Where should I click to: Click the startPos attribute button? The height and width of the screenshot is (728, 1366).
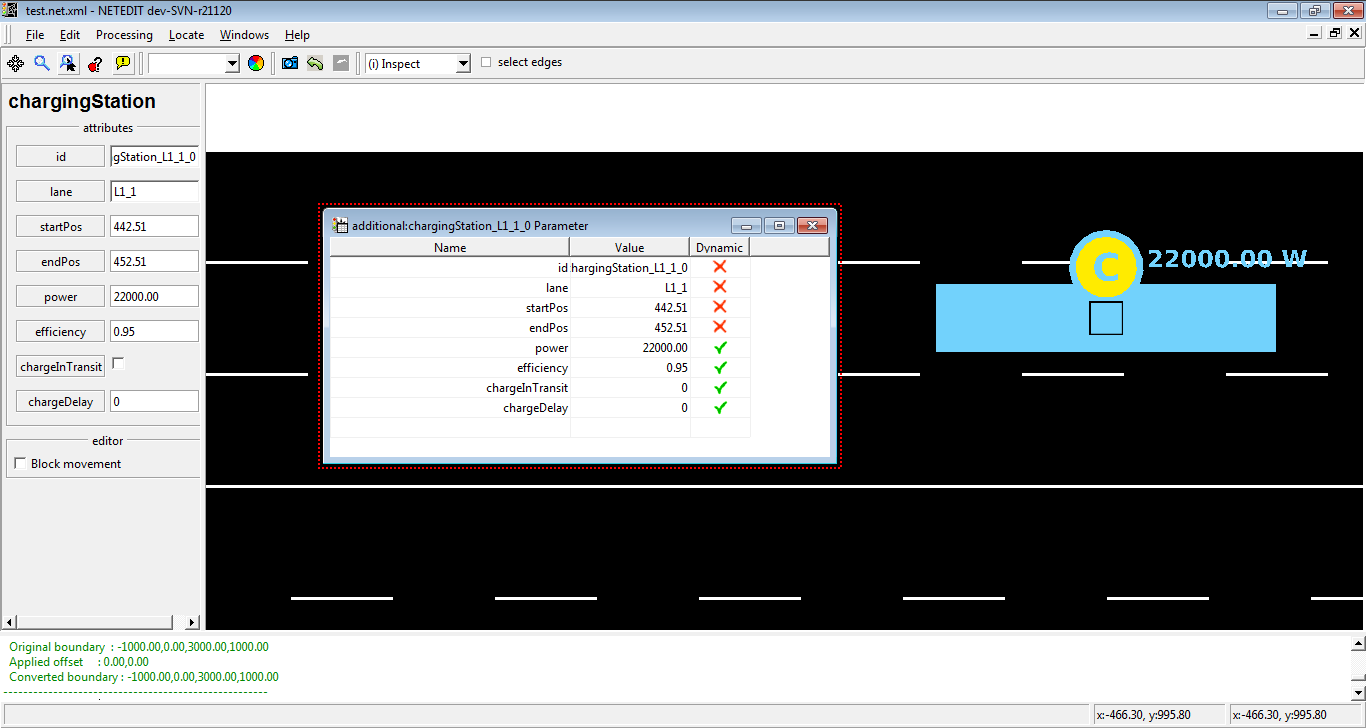[x=60, y=227]
